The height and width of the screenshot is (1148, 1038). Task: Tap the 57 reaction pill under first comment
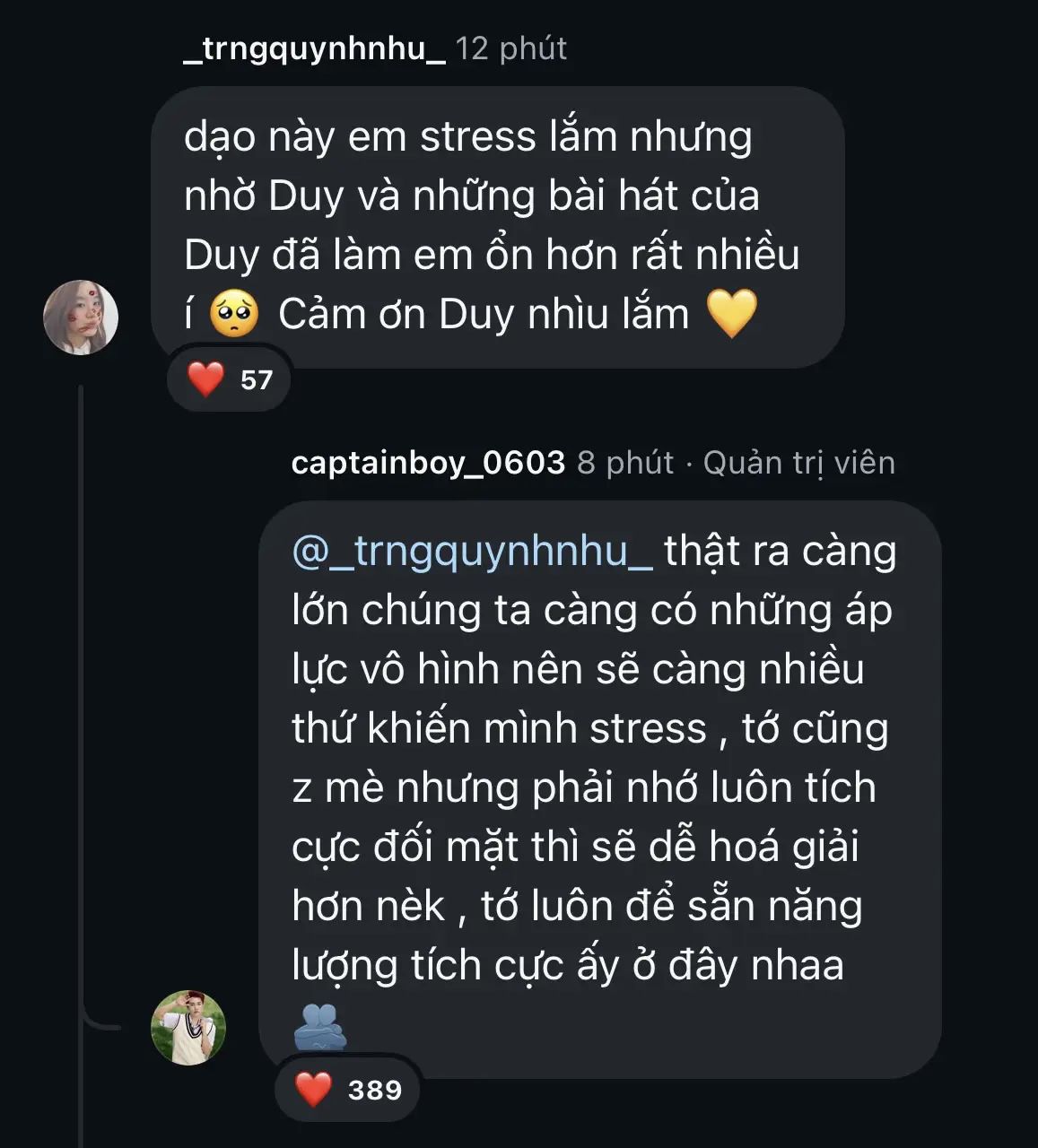[x=230, y=380]
